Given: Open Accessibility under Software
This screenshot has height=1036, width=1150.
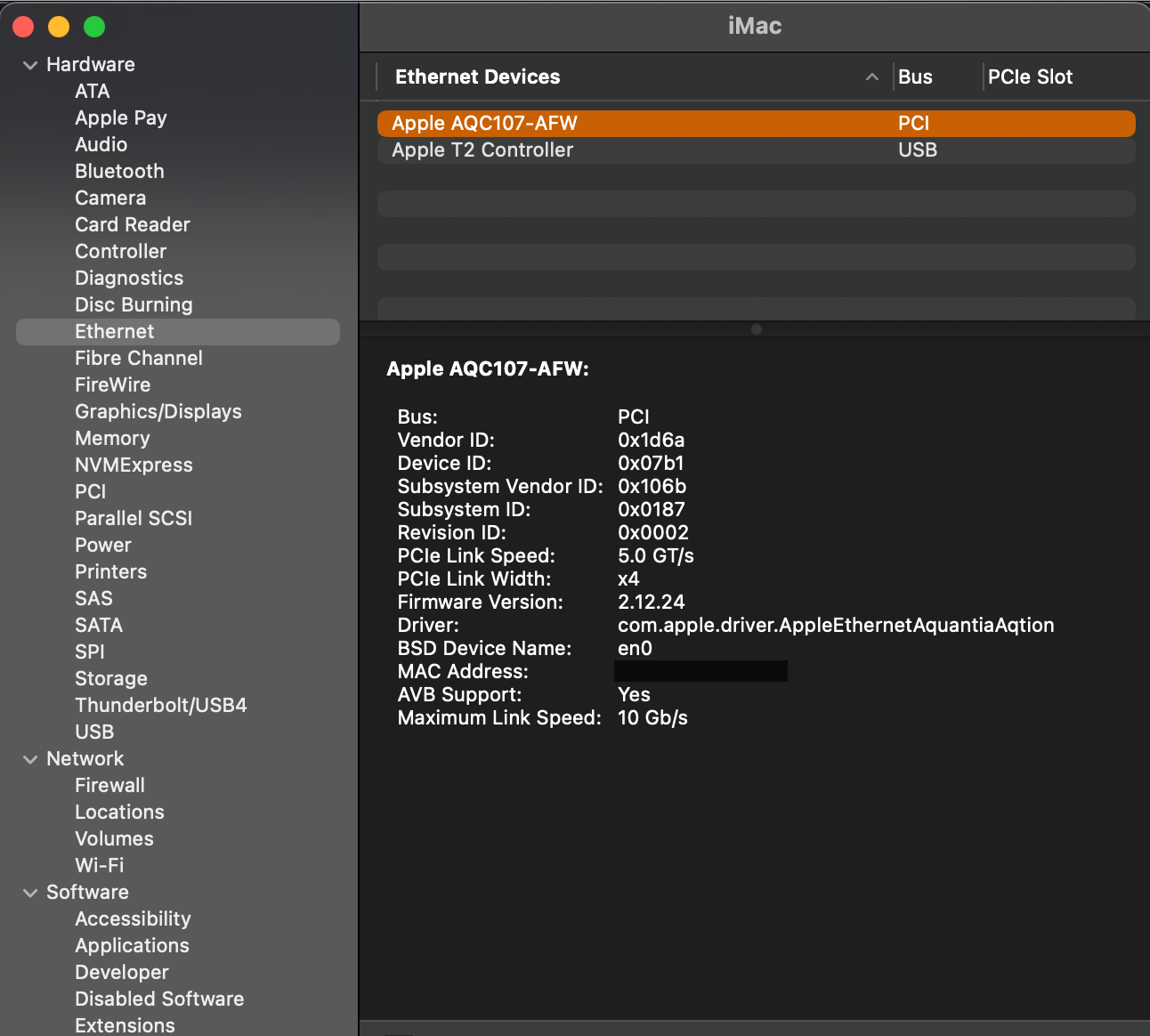Looking at the screenshot, I should pyautogui.click(x=134, y=919).
